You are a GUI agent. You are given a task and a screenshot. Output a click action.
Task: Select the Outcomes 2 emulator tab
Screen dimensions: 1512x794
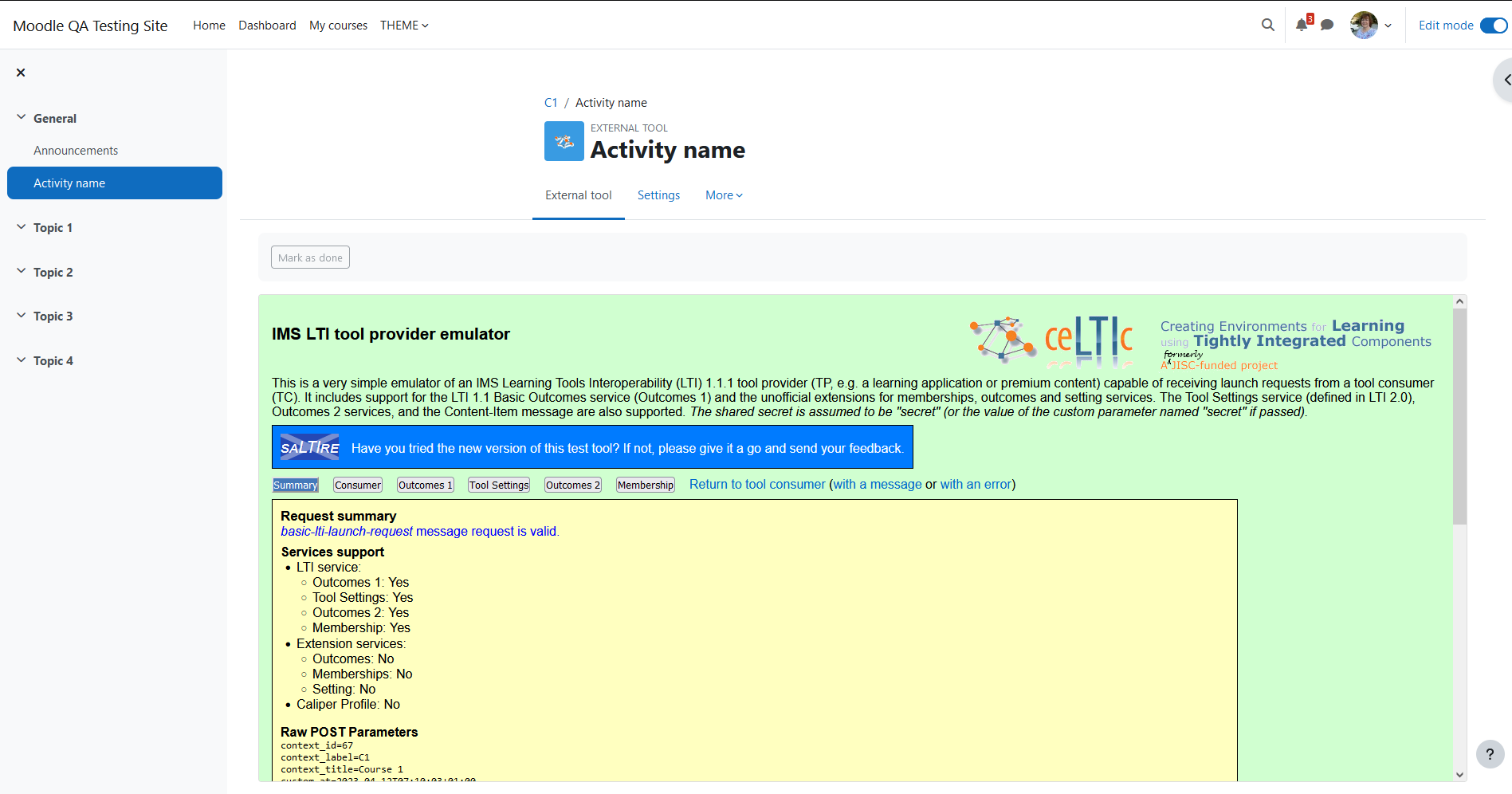click(x=573, y=485)
